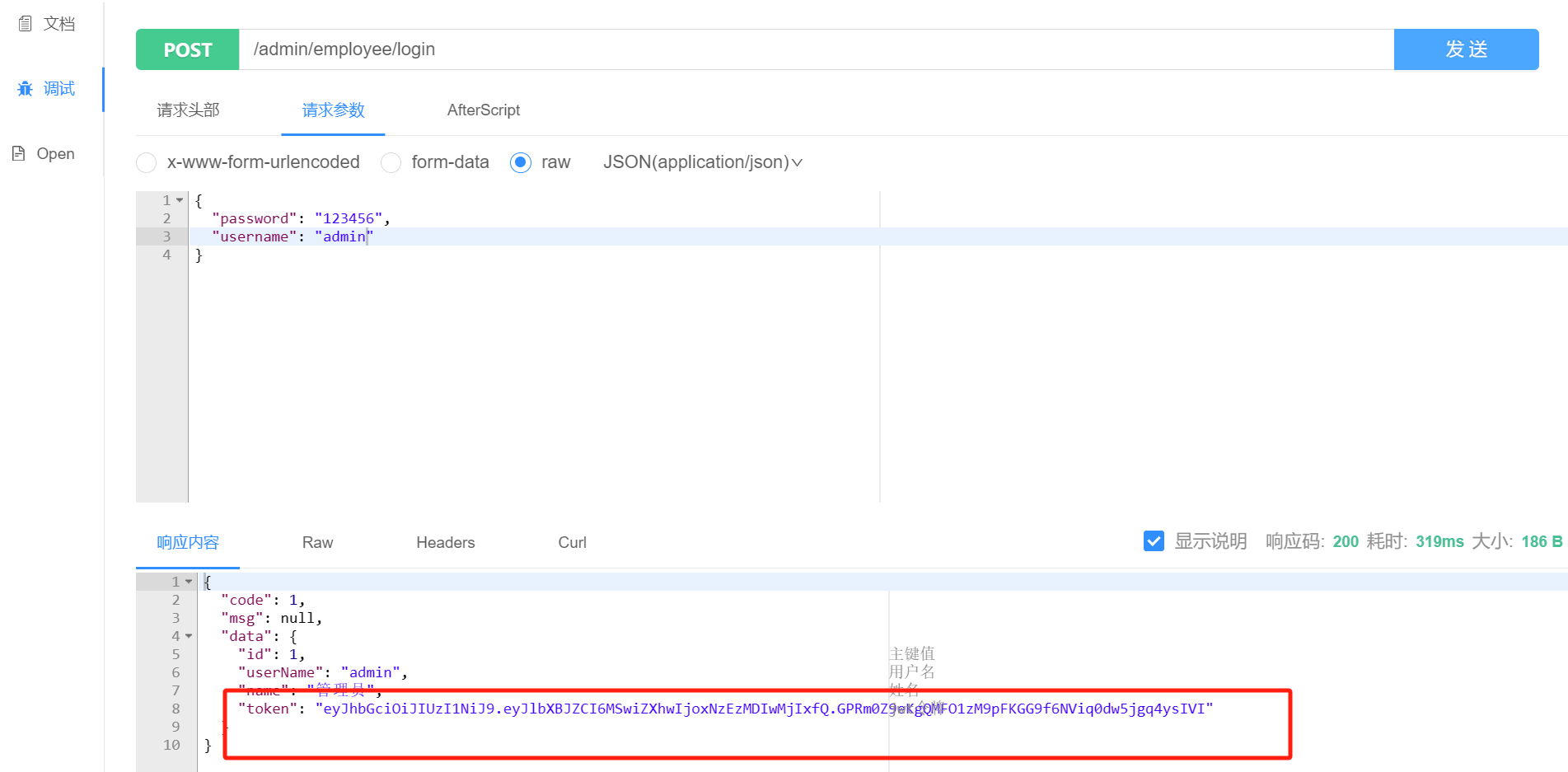Image resolution: width=1568 pixels, height=772 pixels.
Task: Click the 发送 send button
Action: 1466,49
